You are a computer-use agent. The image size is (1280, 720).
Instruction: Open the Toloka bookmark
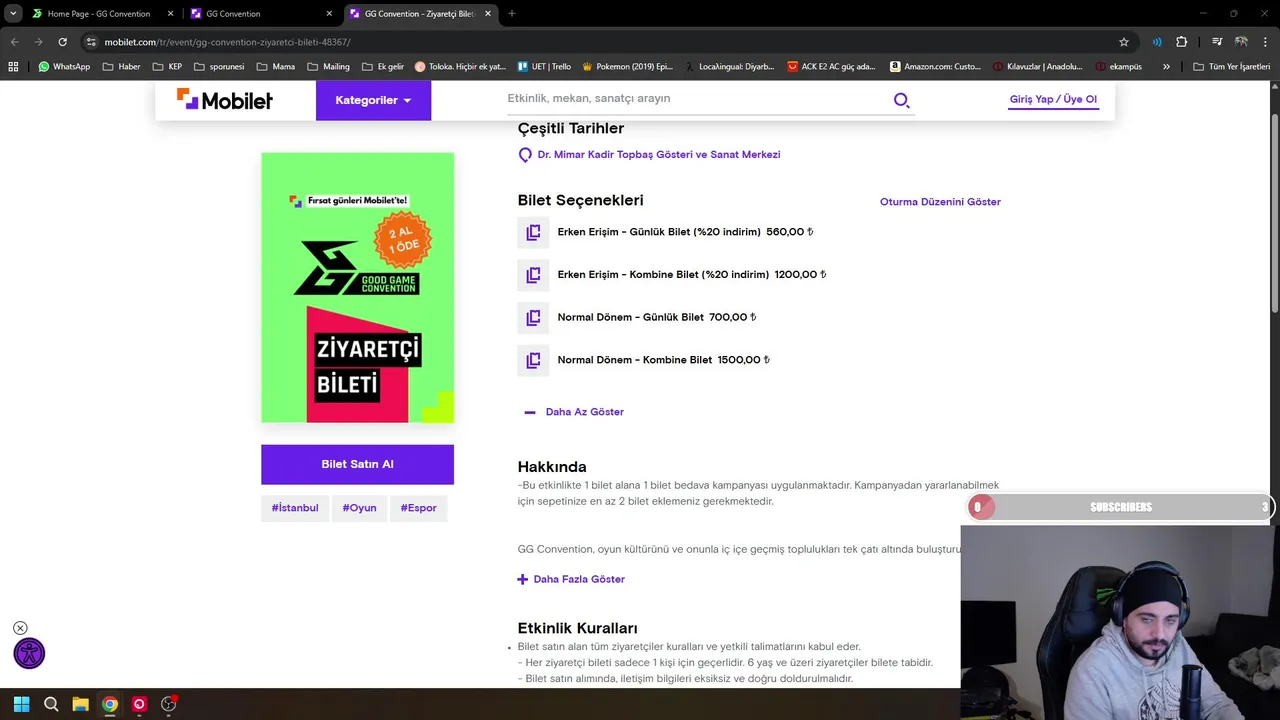pos(460,67)
